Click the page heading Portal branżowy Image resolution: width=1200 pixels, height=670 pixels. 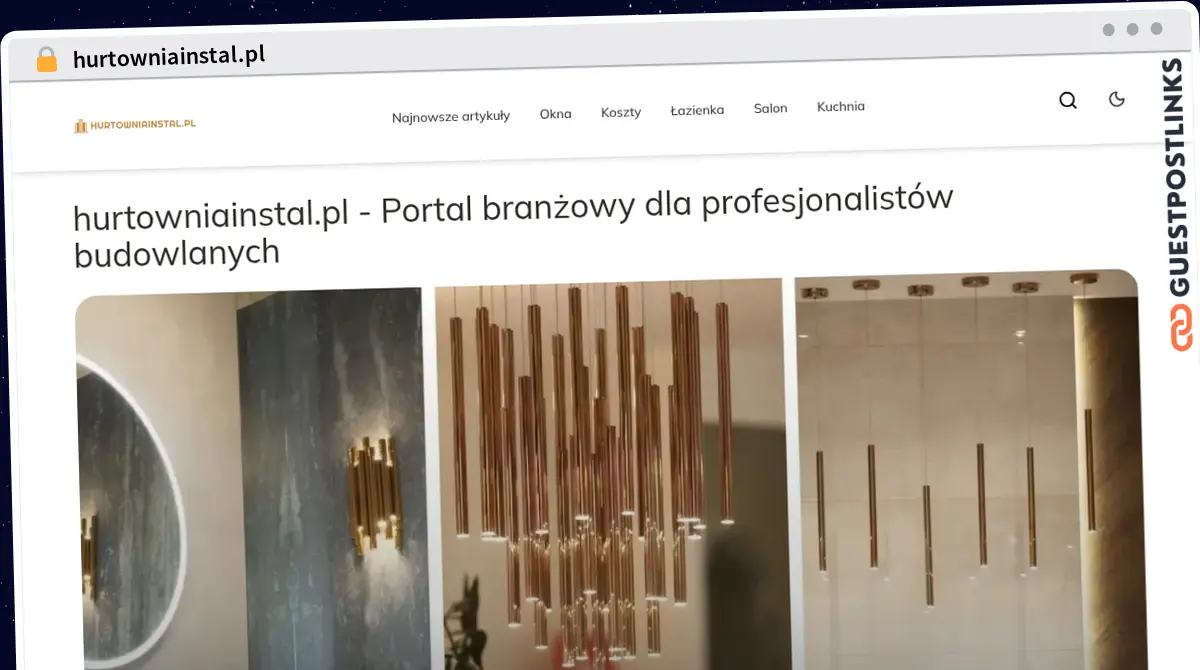coord(513,226)
